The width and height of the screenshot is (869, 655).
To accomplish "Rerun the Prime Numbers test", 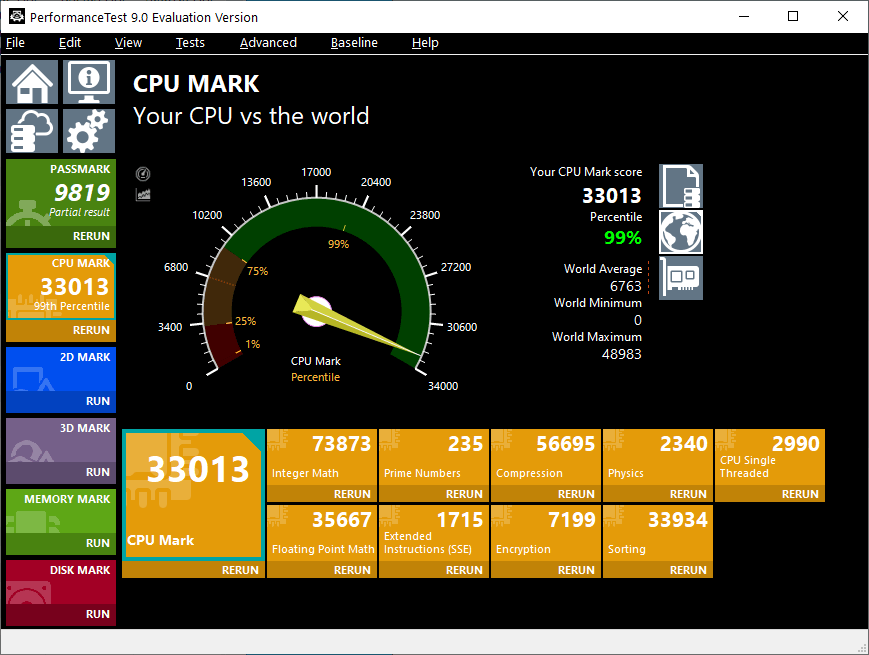I will pyautogui.click(x=433, y=494).
